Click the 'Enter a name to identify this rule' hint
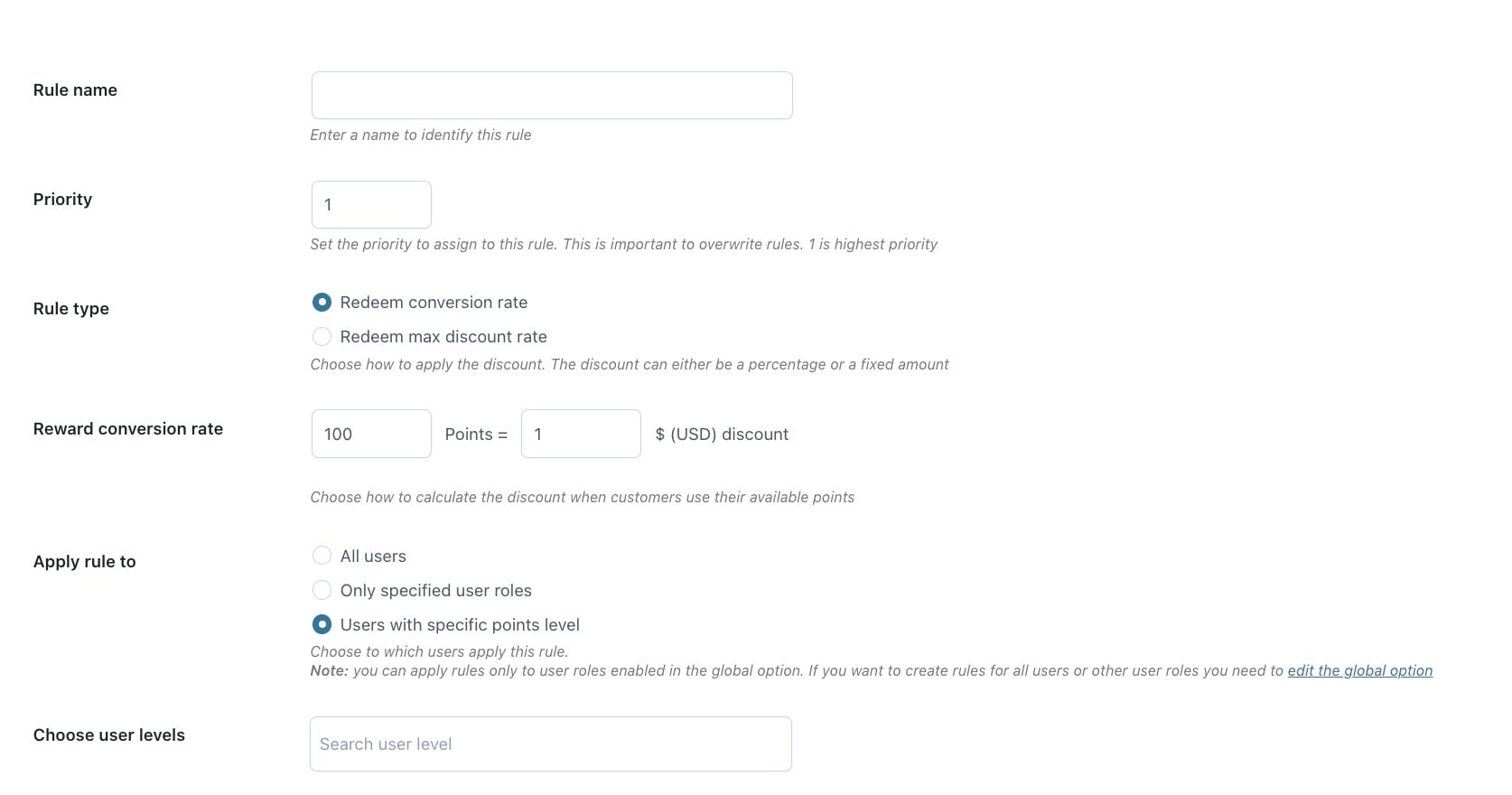This screenshot has width=1512, height=795. pos(421,135)
